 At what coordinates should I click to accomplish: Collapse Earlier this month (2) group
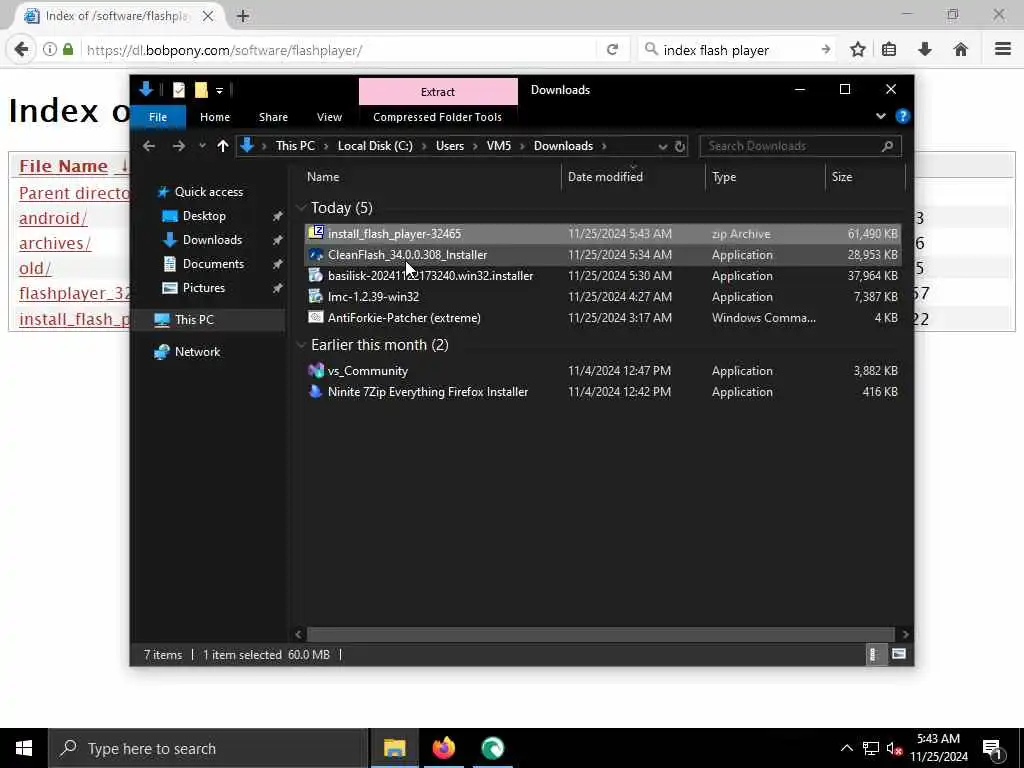(x=301, y=345)
